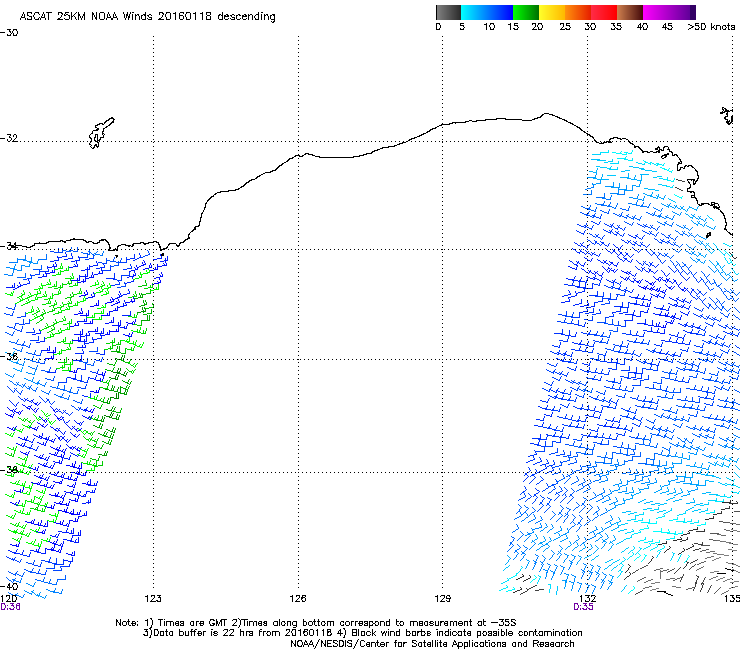Click the latitude label "-32"
Screen dimensions: 740x650
pos(9,138)
